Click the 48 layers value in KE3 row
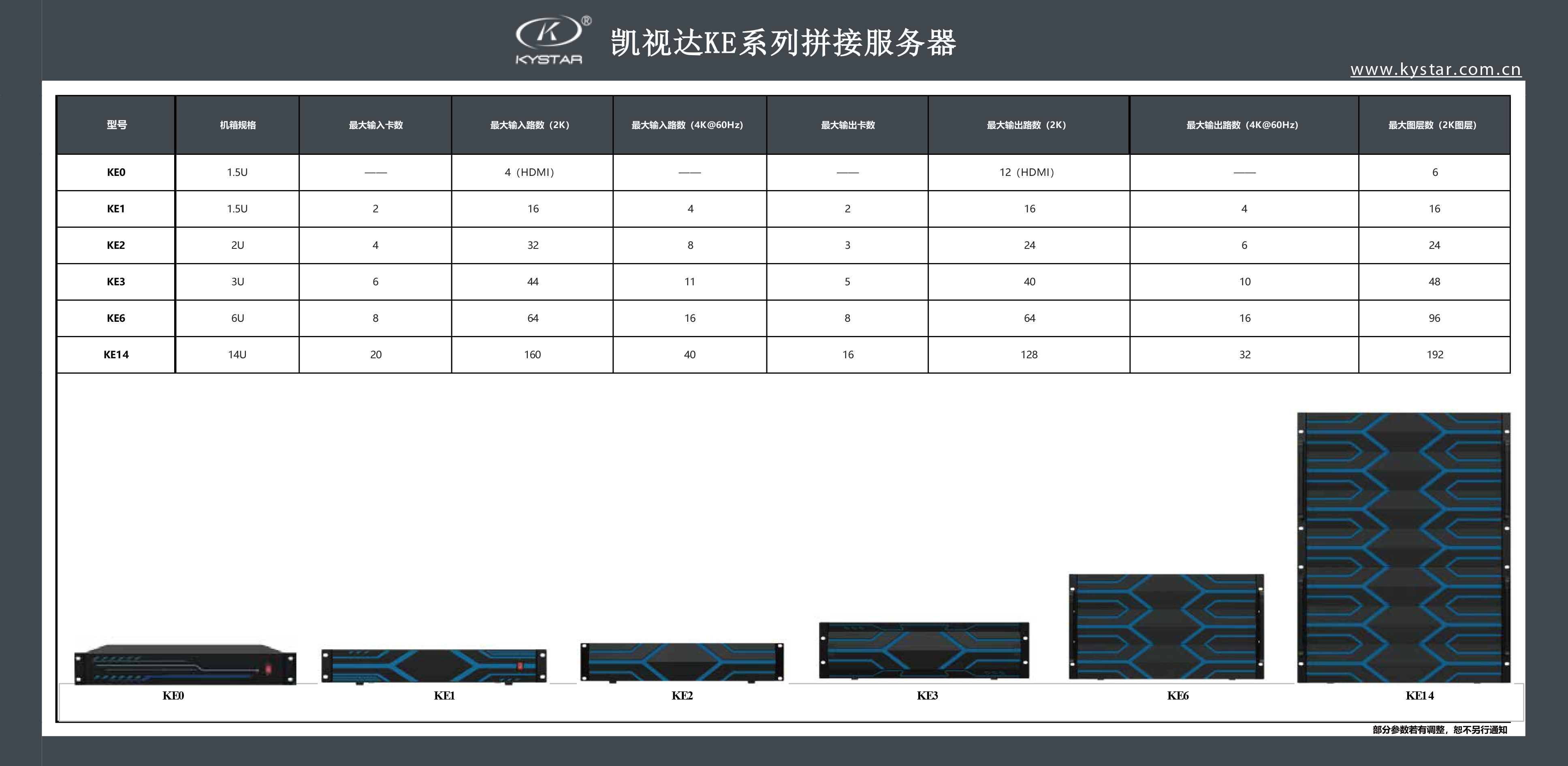The height and width of the screenshot is (766, 1568). tap(1434, 282)
